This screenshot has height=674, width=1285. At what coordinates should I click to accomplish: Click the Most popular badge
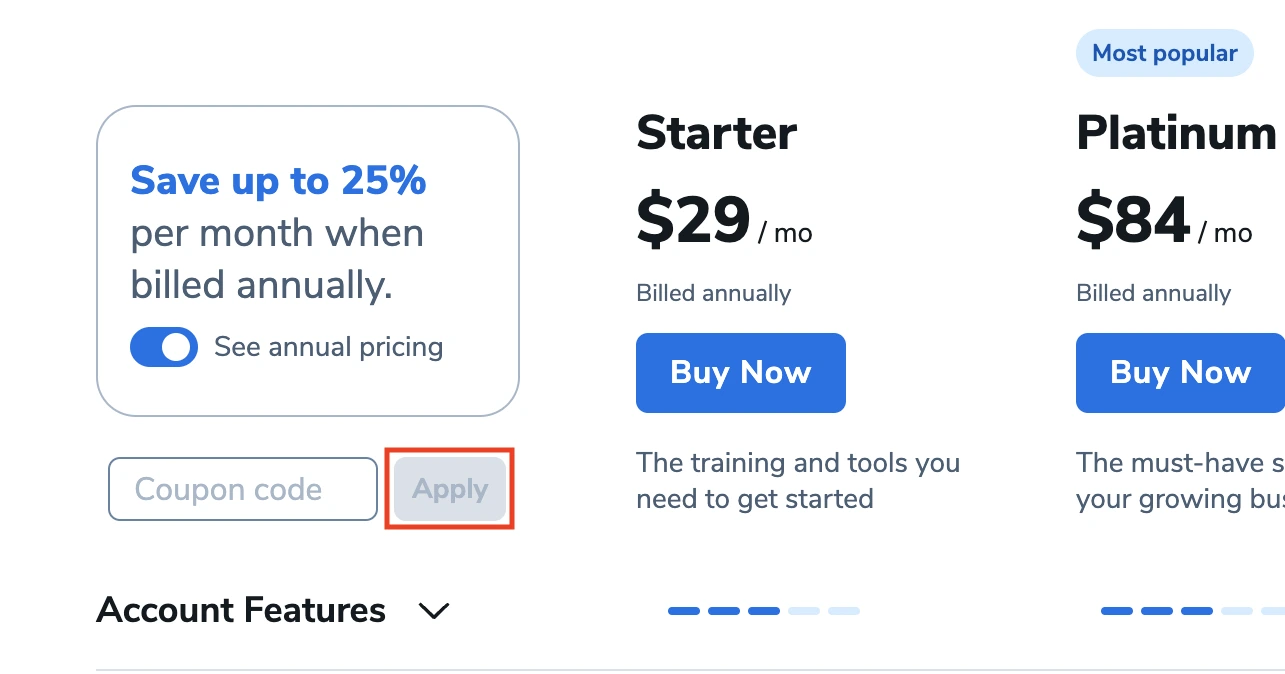pos(1165,53)
